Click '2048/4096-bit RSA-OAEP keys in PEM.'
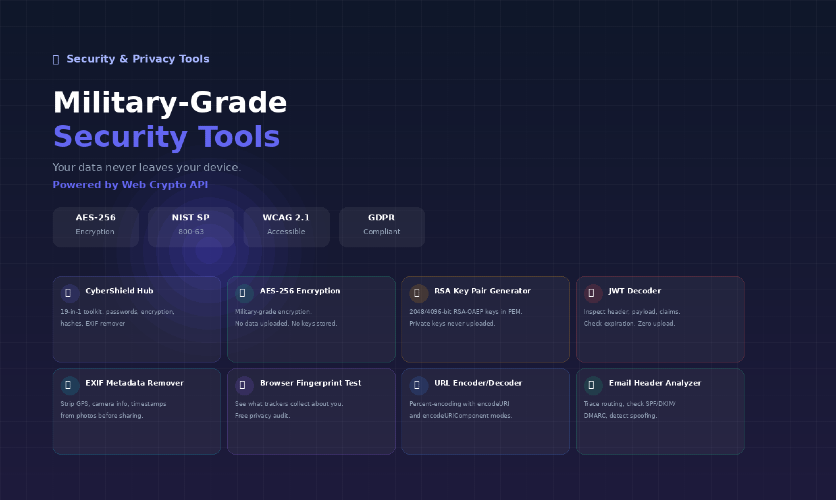 (x=466, y=312)
